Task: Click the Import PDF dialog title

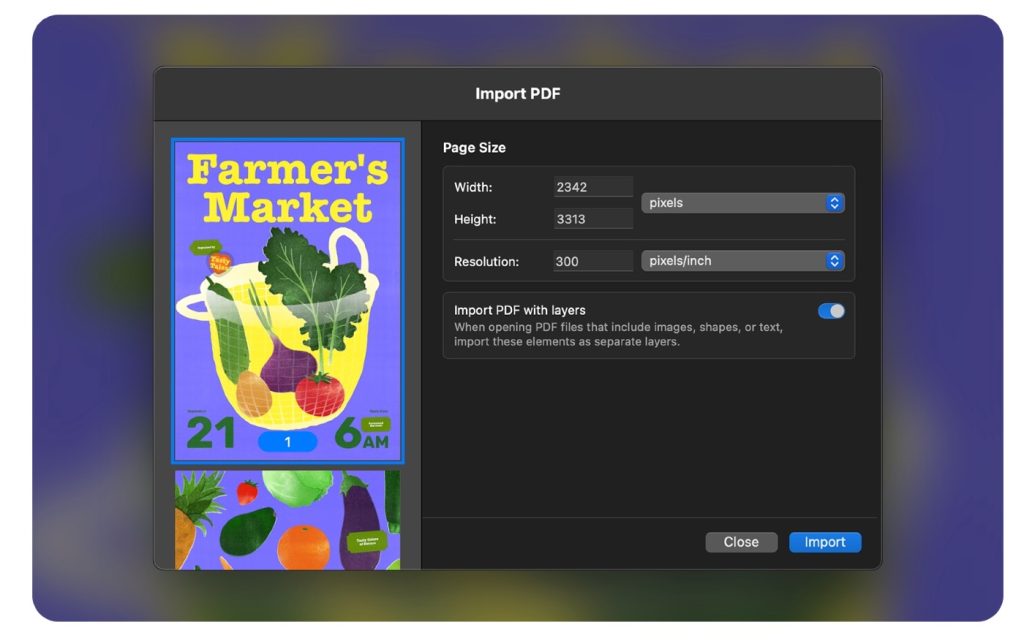Action: (x=519, y=93)
